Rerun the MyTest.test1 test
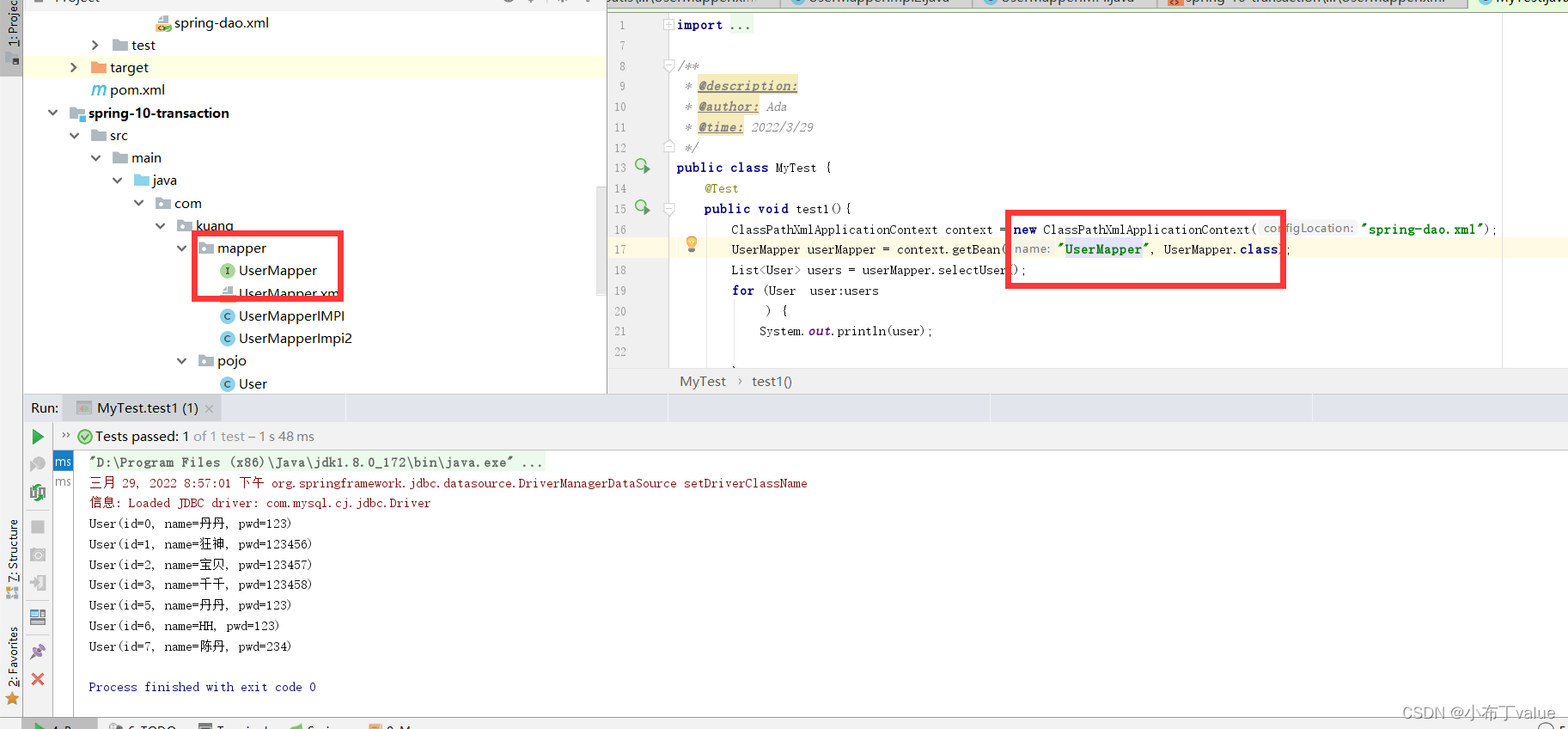Viewport: 1568px width, 729px height. (38, 437)
